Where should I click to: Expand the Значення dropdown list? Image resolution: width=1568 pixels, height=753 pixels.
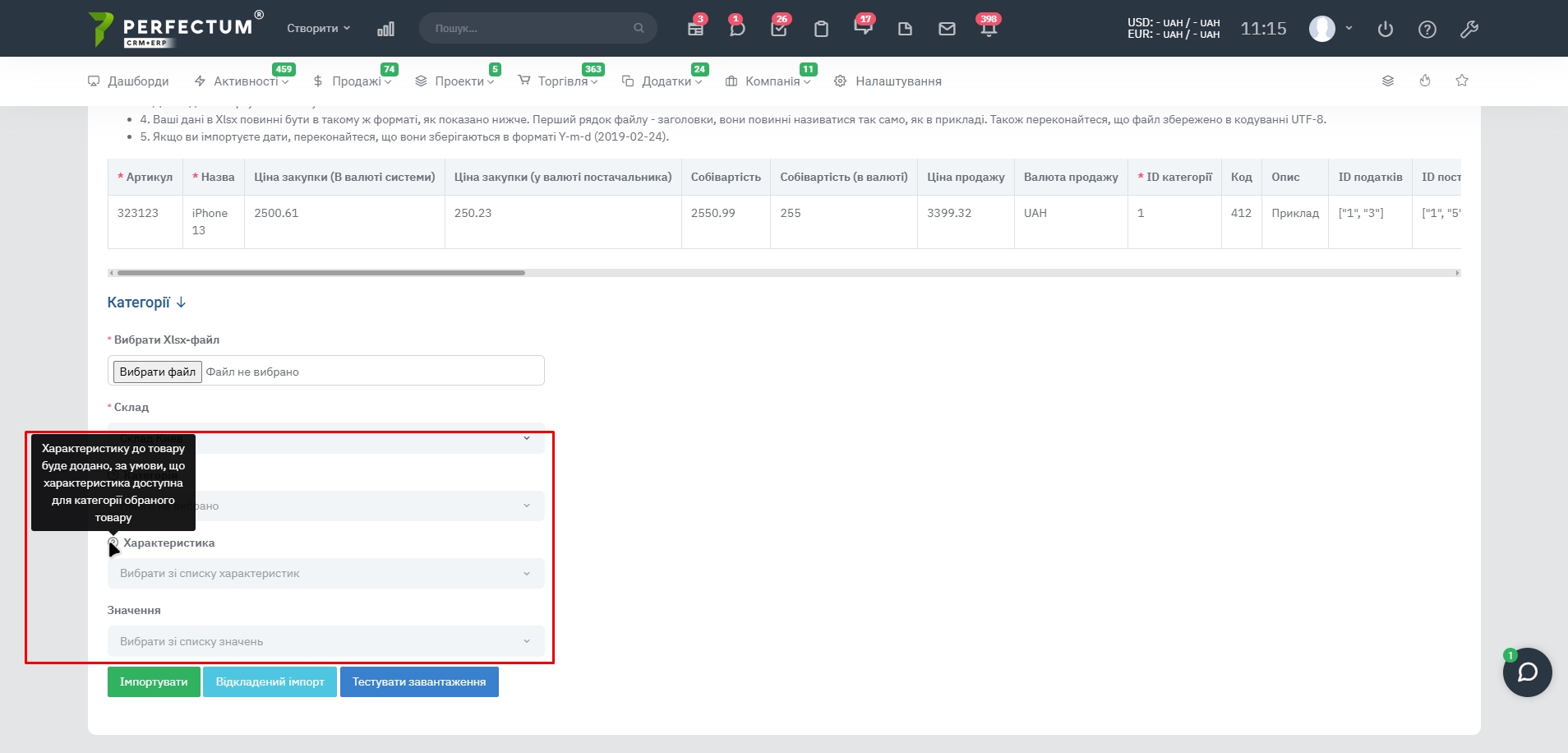point(325,641)
